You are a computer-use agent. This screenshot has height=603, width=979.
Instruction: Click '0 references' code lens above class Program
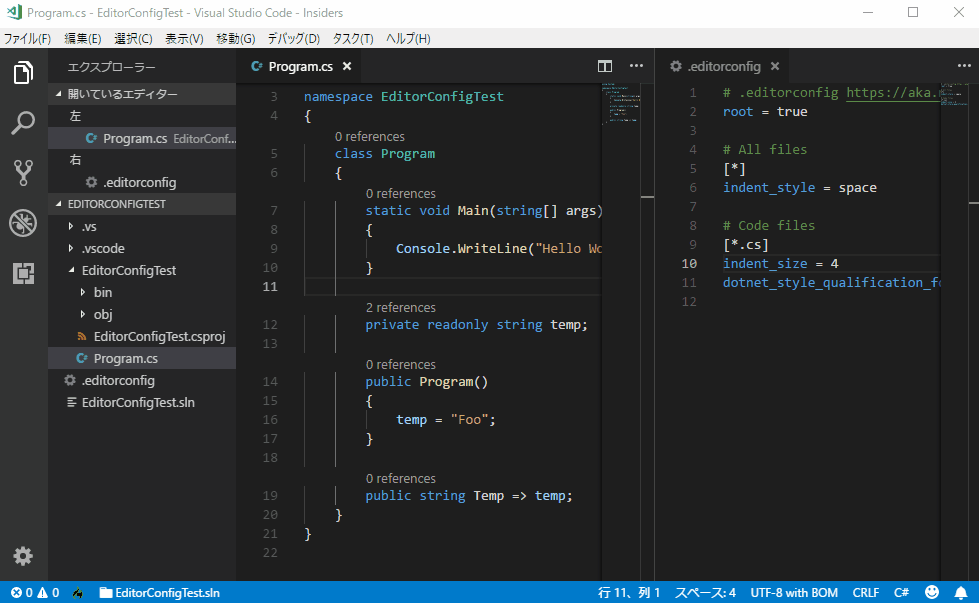(x=370, y=137)
